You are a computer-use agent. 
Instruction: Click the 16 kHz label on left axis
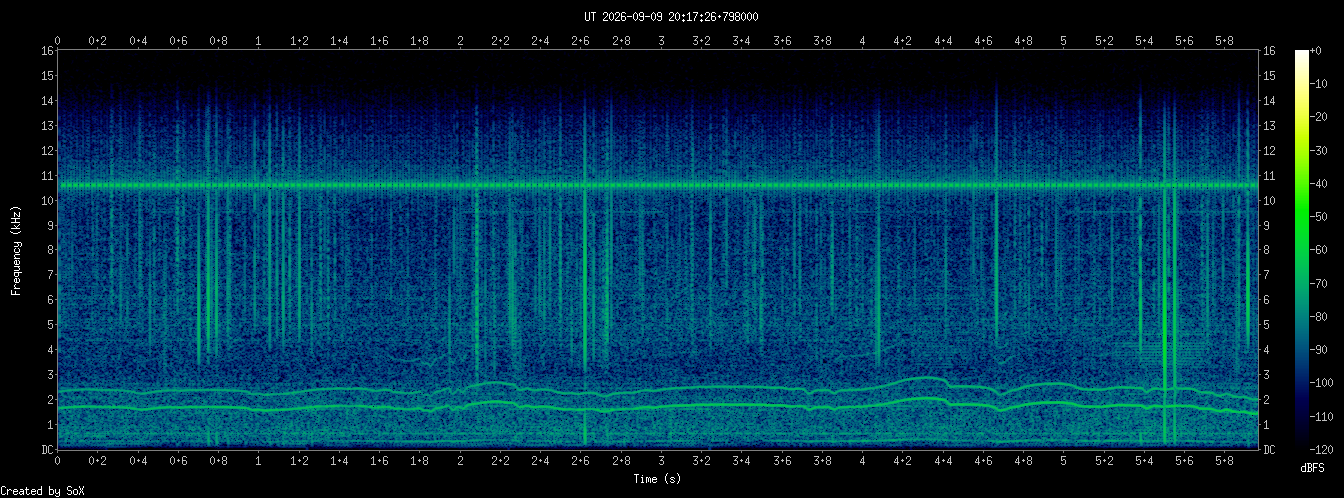47,50
